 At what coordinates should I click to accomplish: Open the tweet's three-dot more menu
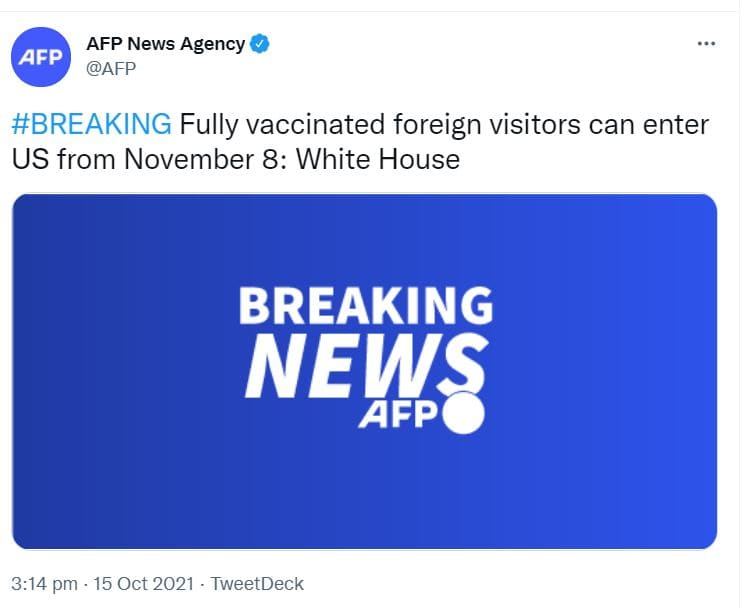coord(706,44)
